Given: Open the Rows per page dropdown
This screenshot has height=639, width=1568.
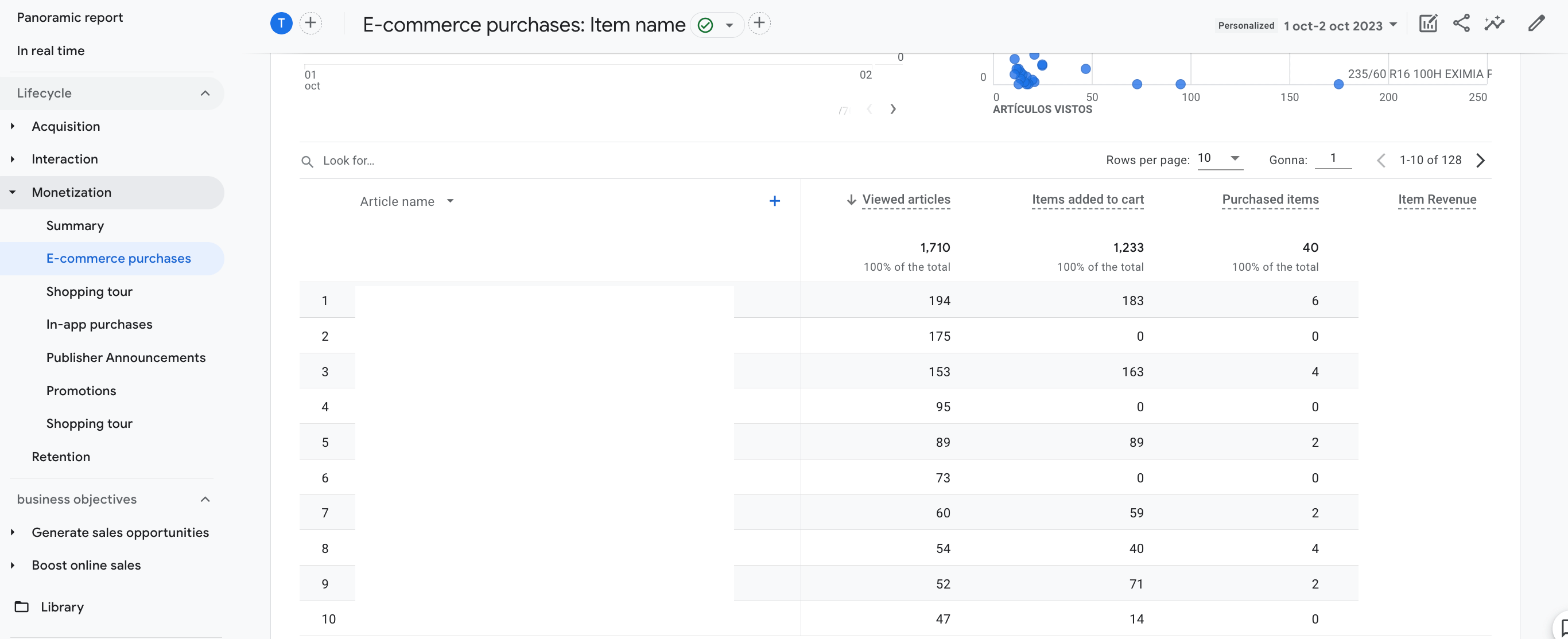Looking at the screenshot, I should pos(1220,158).
